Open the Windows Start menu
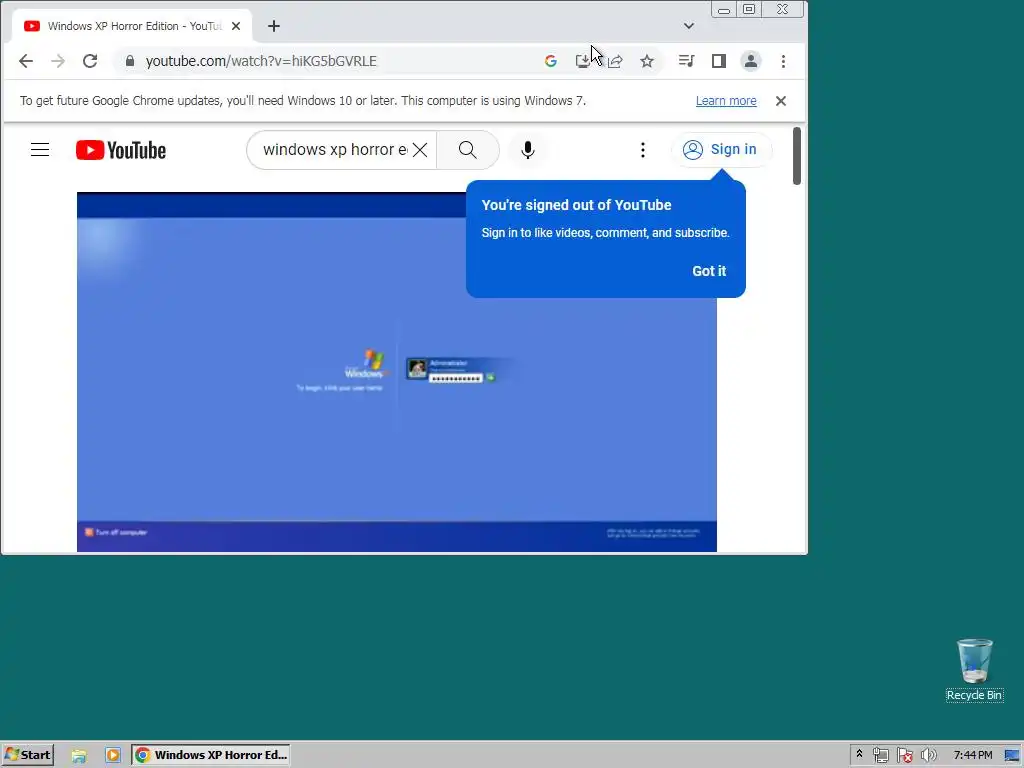 click(x=27, y=755)
